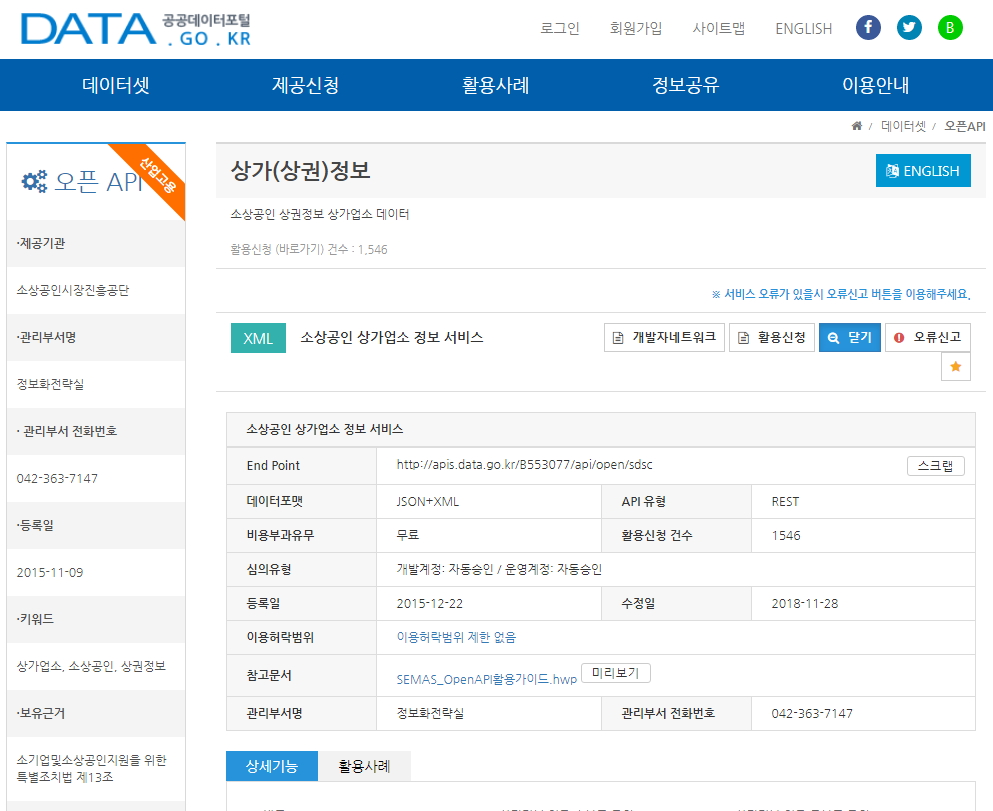
Task: Open SEMAS_OpenAPI활용가이드.hwp link
Action: point(486,679)
